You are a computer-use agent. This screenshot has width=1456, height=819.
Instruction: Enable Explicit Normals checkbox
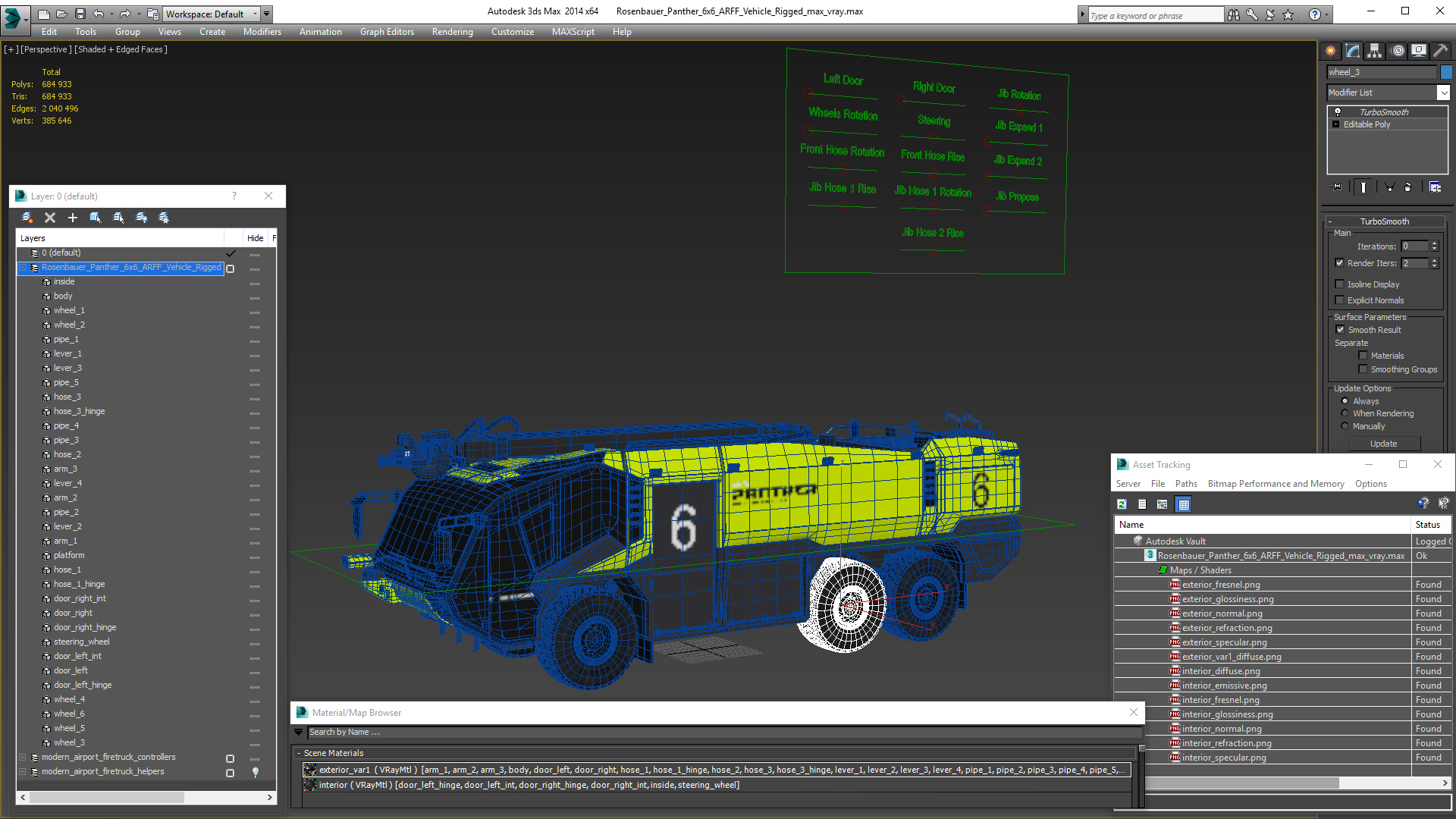click(1340, 300)
